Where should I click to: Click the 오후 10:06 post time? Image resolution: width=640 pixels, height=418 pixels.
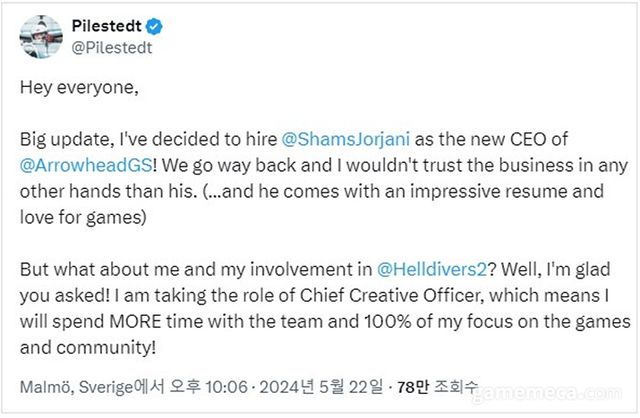(210, 384)
